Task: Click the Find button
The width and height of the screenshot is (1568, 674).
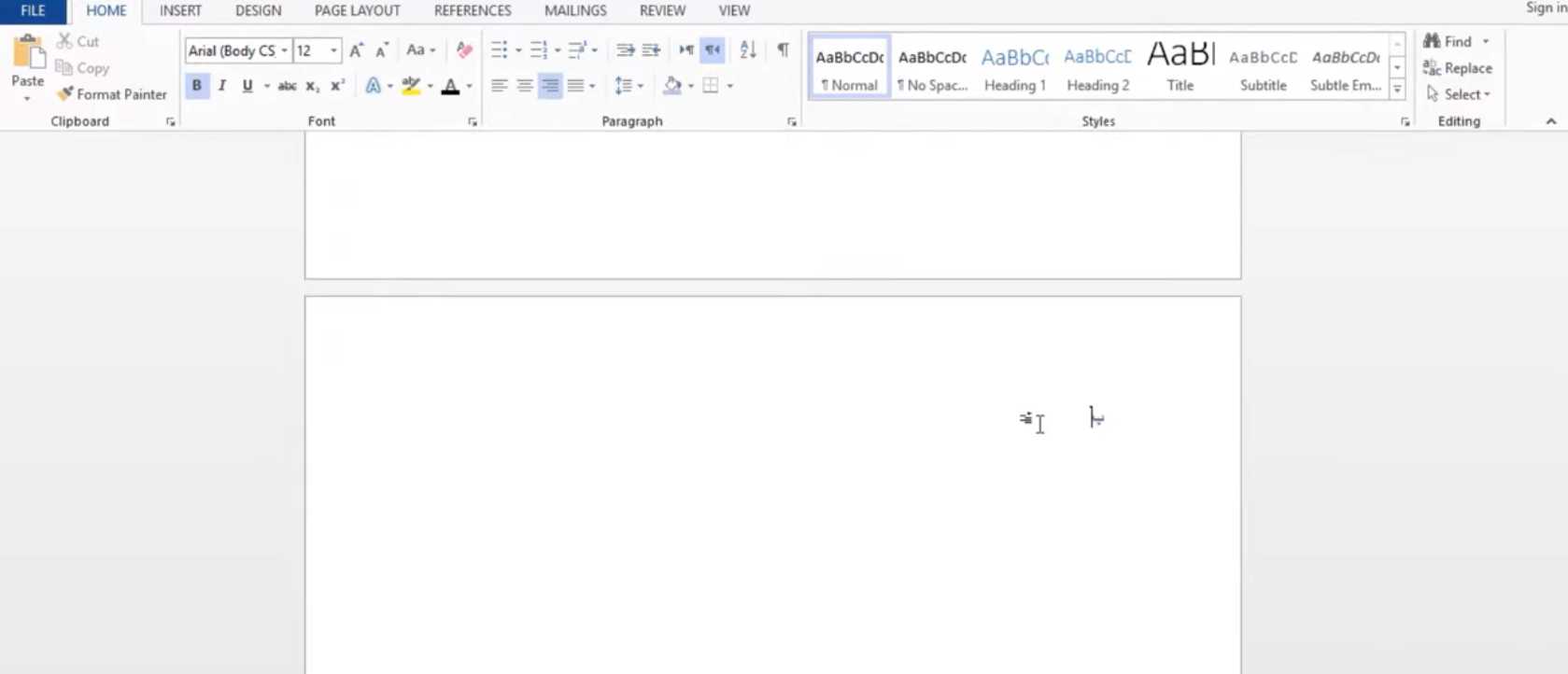Action: pyautogui.click(x=1448, y=41)
